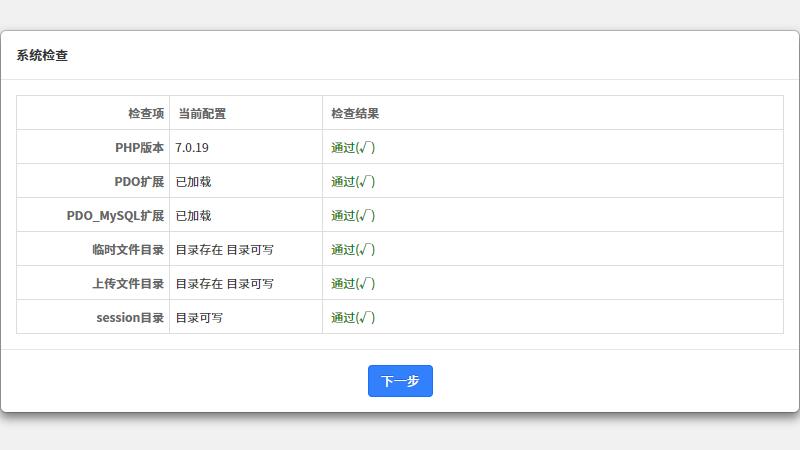Click the 通过 checkmark for PDO_MySQL扩展
This screenshot has height=450, width=800.
click(353, 216)
